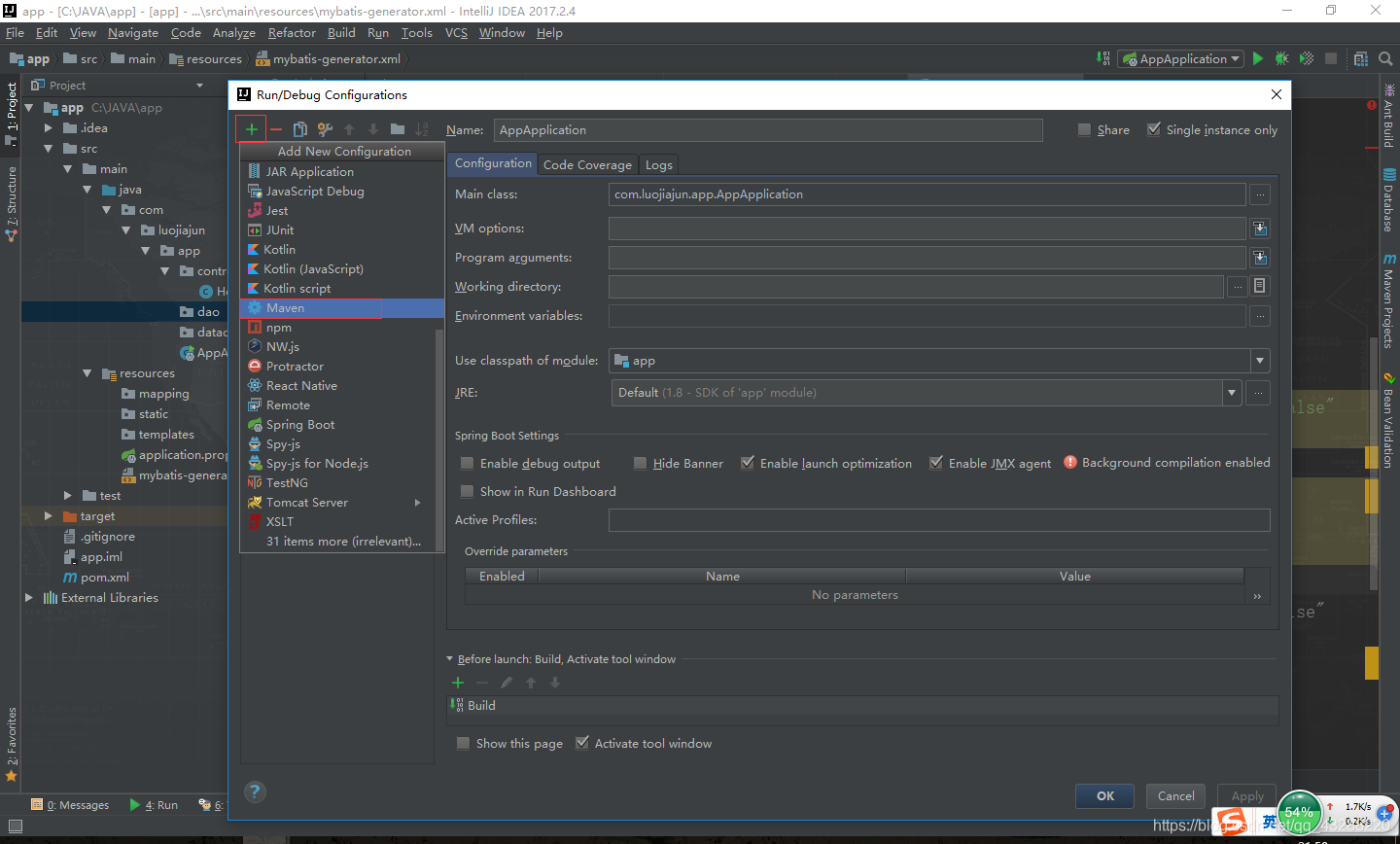Image resolution: width=1400 pixels, height=844 pixels.
Task: Click the Sort Configurations icon
Action: [422, 129]
